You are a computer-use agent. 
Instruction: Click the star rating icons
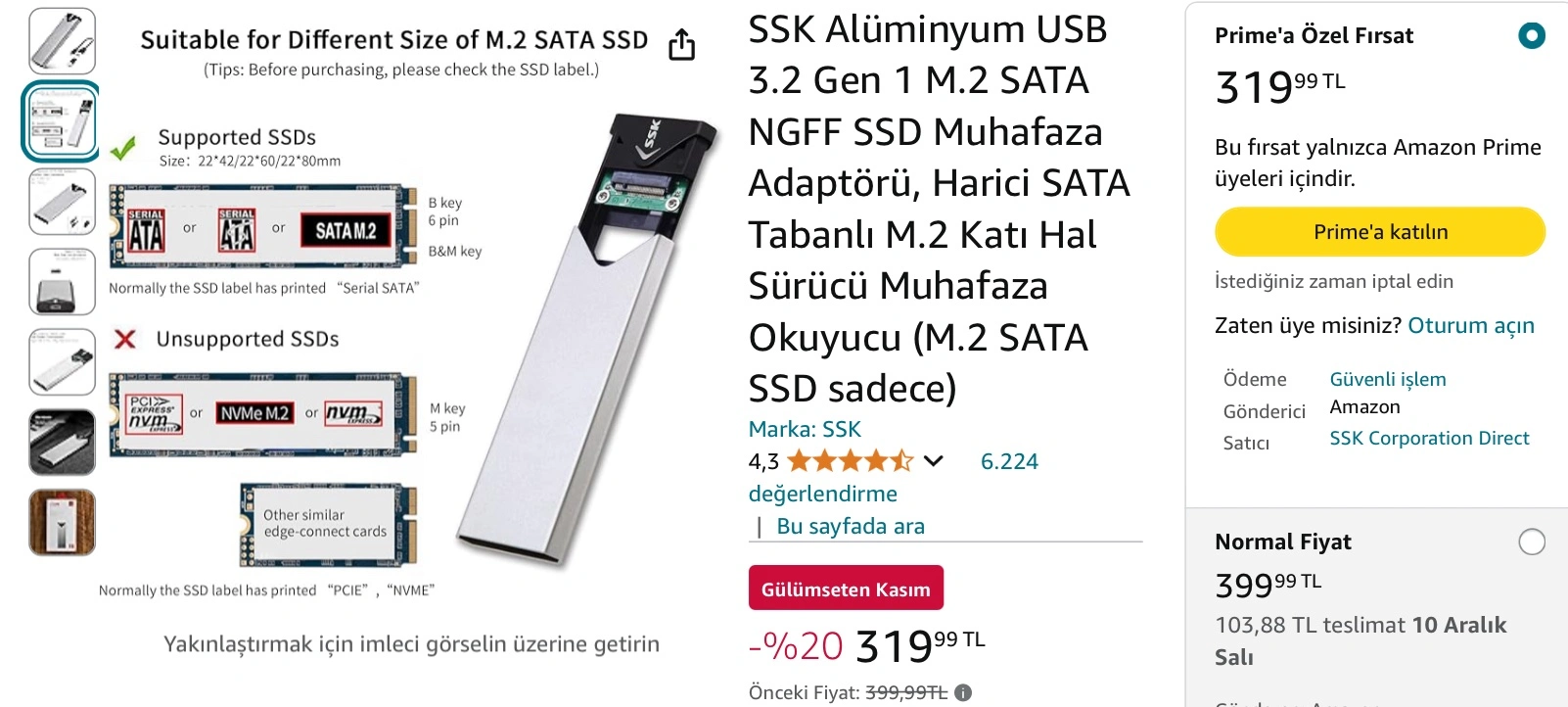coord(850,460)
